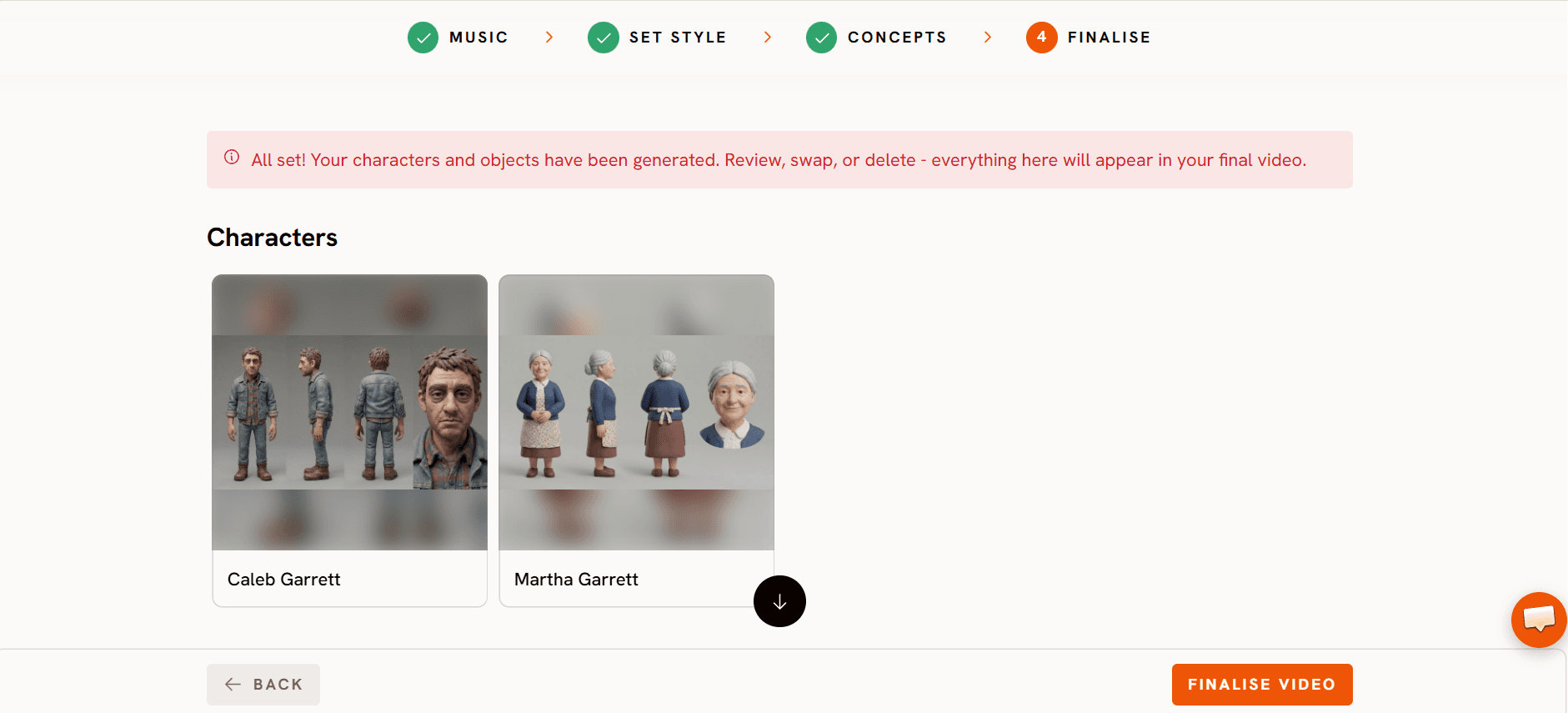Go to the Set Style step
Viewport: 1568px width, 713px height.
pyautogui.click(x=678, y=38)
